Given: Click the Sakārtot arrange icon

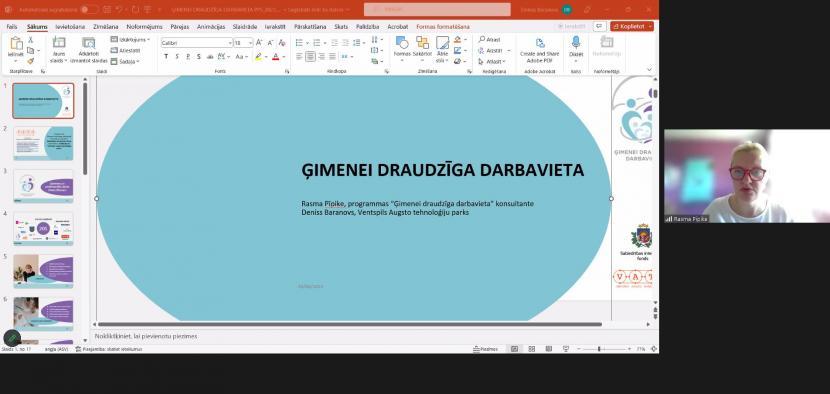Looking at the screenshot, I should [422, 43].
